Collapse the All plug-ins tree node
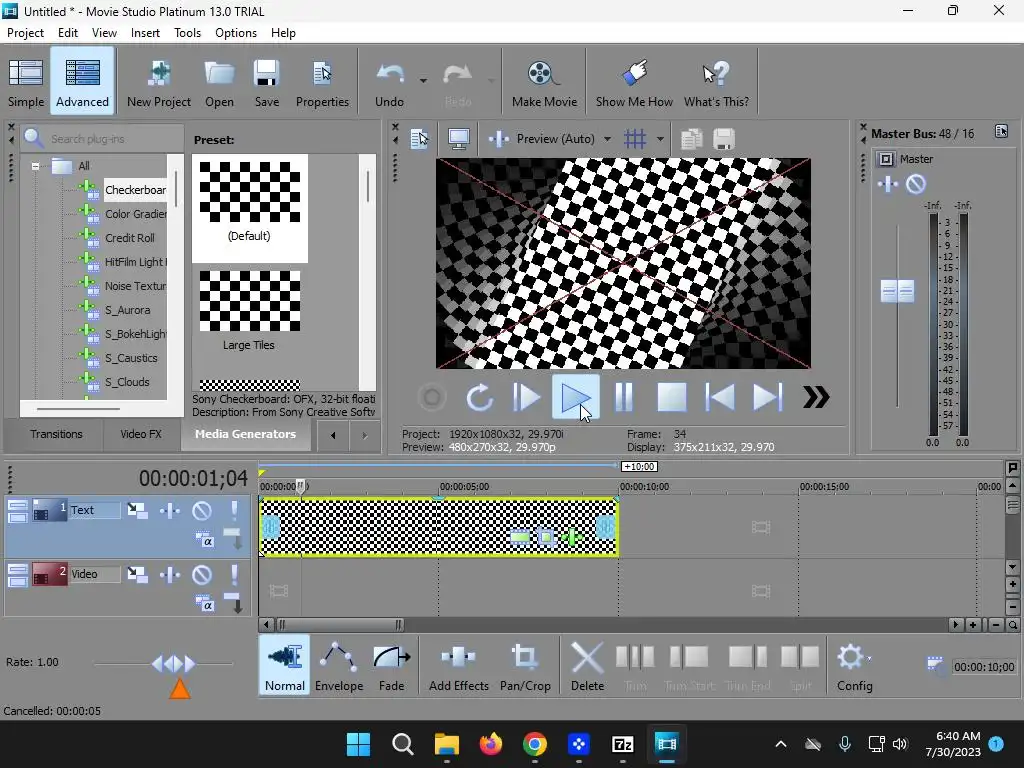Screen dimensions: 1024x768 (x=36, y=167)
